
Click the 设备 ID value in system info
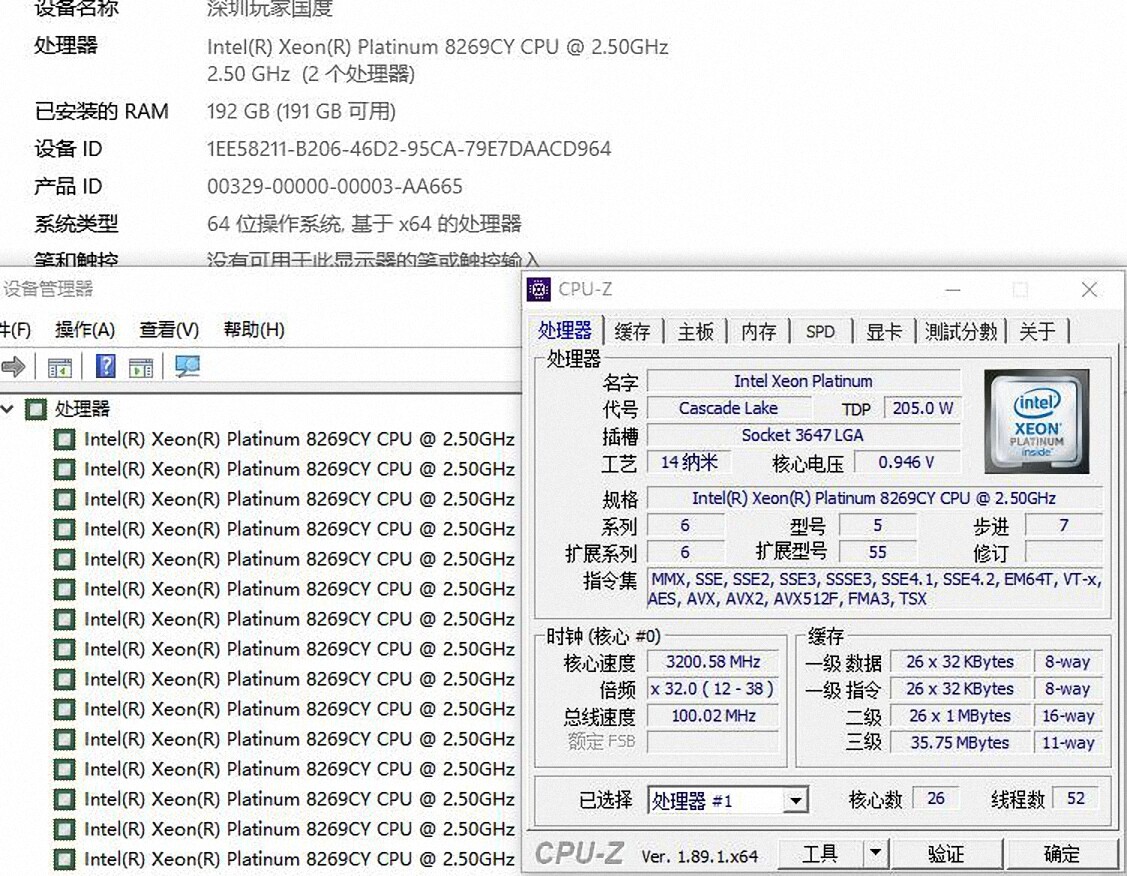coord(409,149)
